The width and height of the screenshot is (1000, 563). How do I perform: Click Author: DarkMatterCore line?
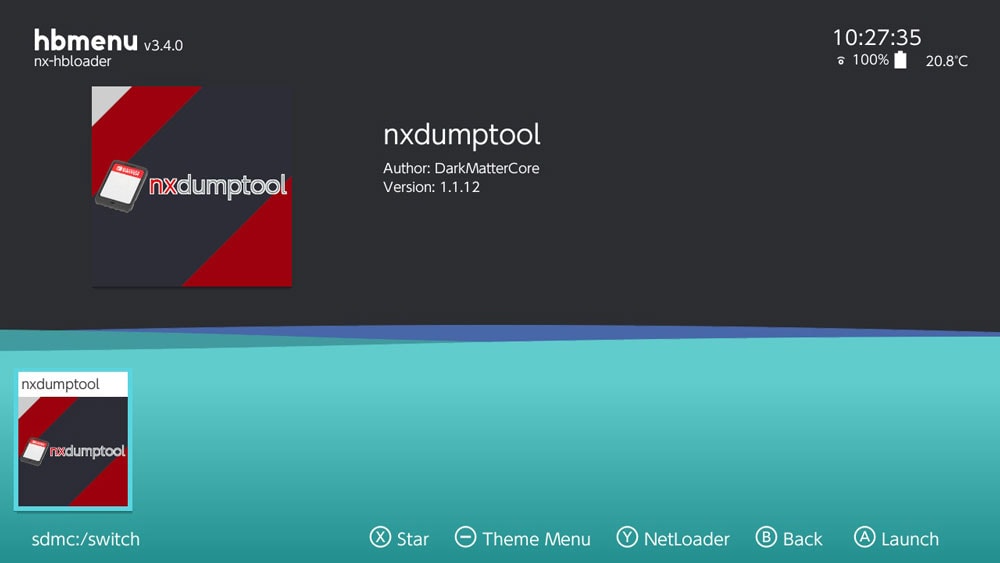(x=461, y=168)
